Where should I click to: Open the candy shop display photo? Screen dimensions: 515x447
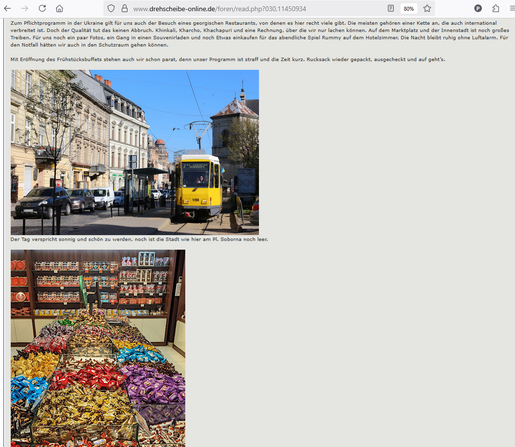pos(98,348)
